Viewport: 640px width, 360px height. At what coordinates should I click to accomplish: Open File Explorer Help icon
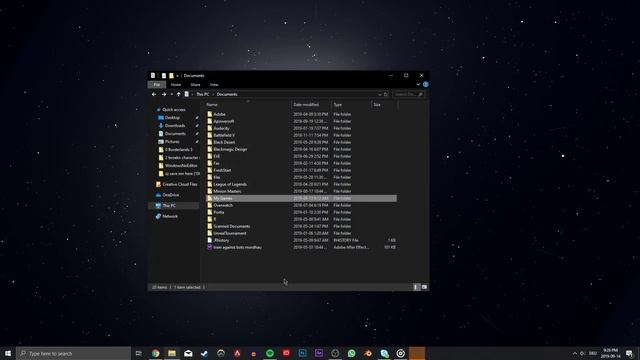pyautogui.click(x=425, y=84)
